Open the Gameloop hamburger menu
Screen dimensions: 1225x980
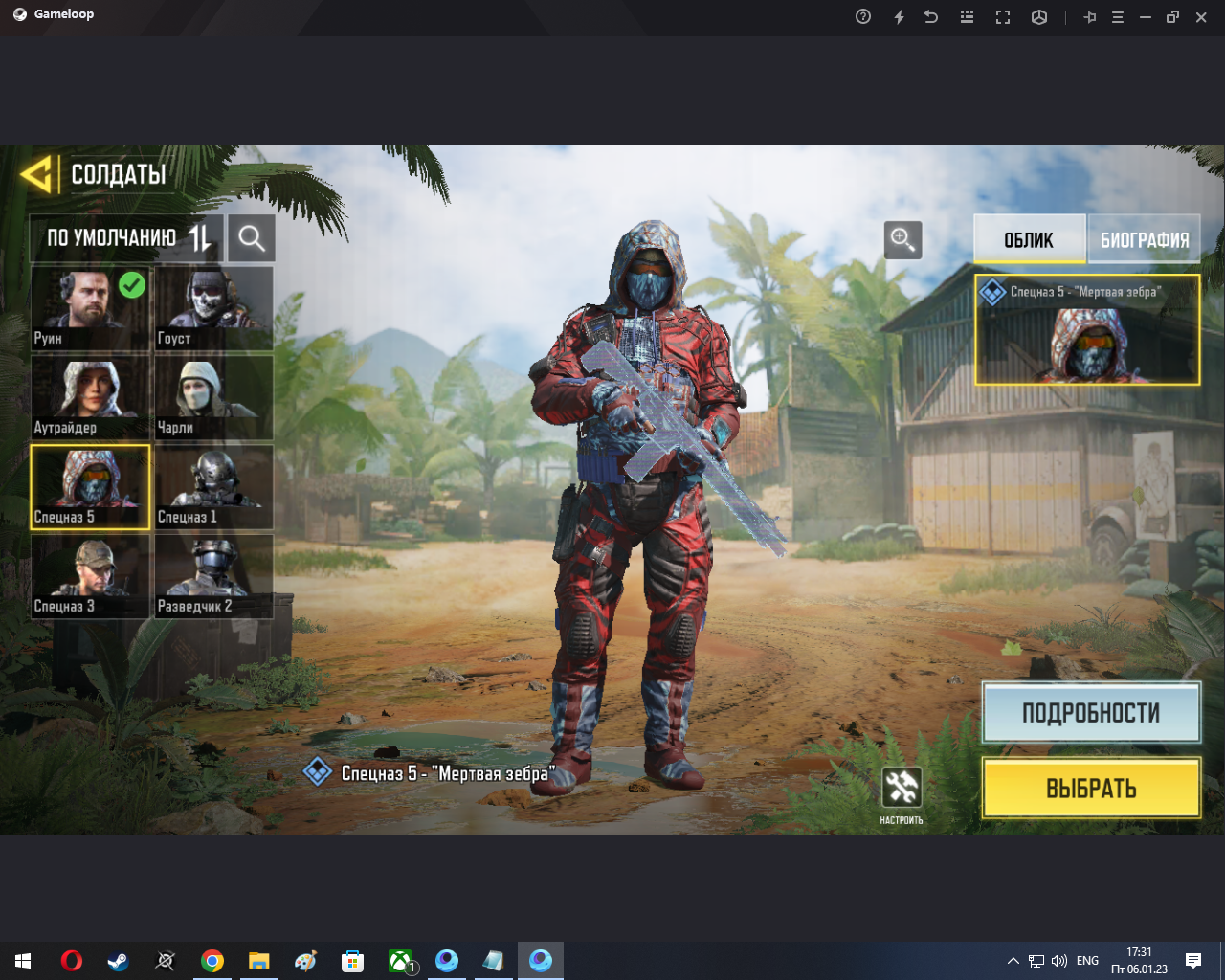tap(1117, 17)
